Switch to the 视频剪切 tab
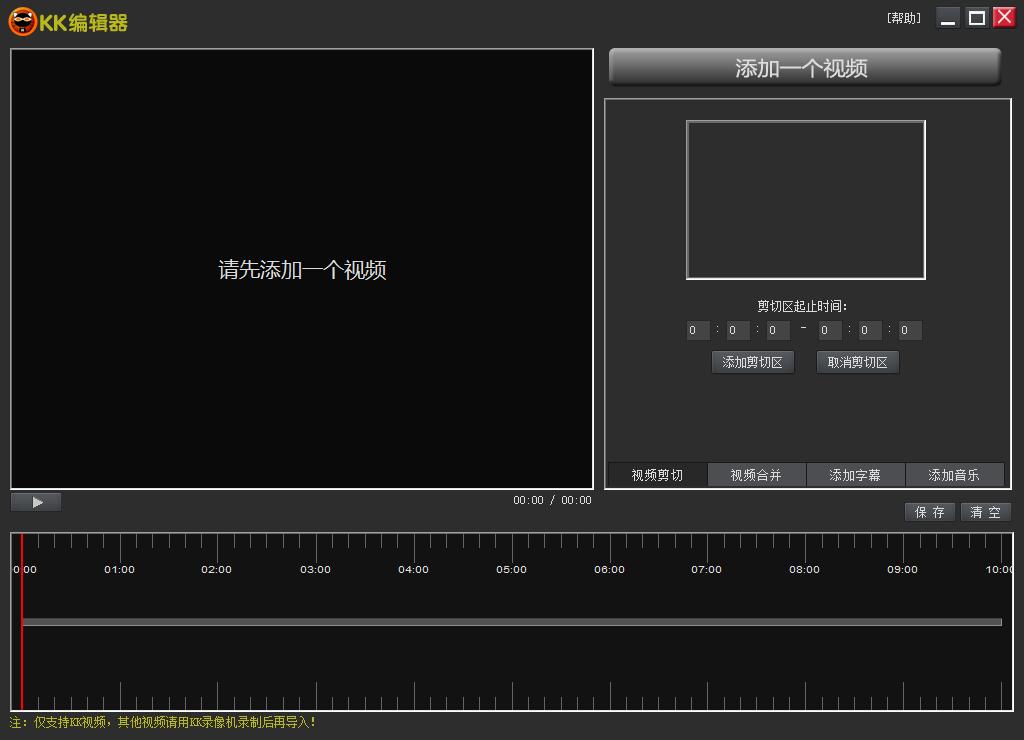Image resolution: width=1024 pixels, height=740 pixels. pos(657,475)
